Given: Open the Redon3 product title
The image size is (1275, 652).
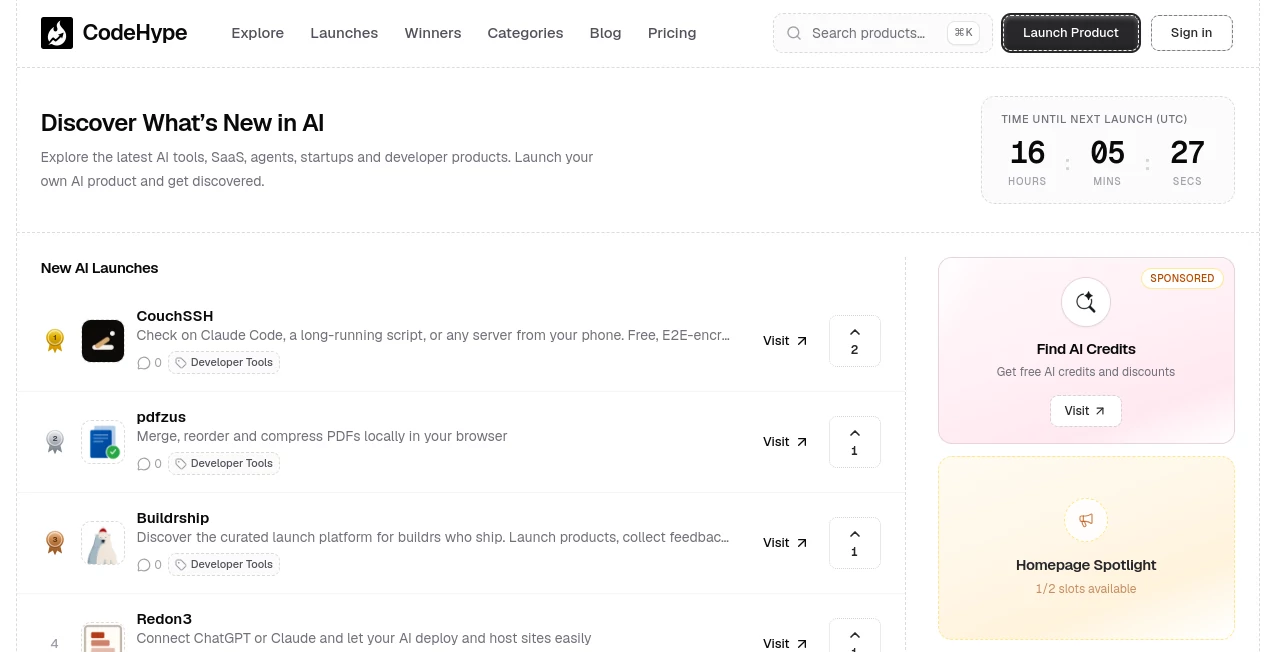Looking at the screenshot, I should (164, 619).
